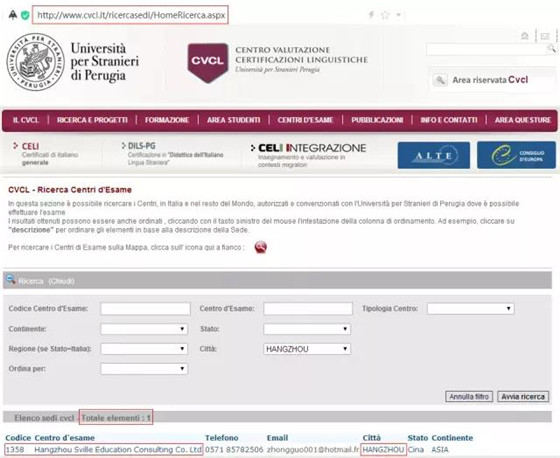The width and height of the screenshot is (560, 458).
Task: Focus the Codice Centro d'Esame input field
Action: tap(145, 309)
